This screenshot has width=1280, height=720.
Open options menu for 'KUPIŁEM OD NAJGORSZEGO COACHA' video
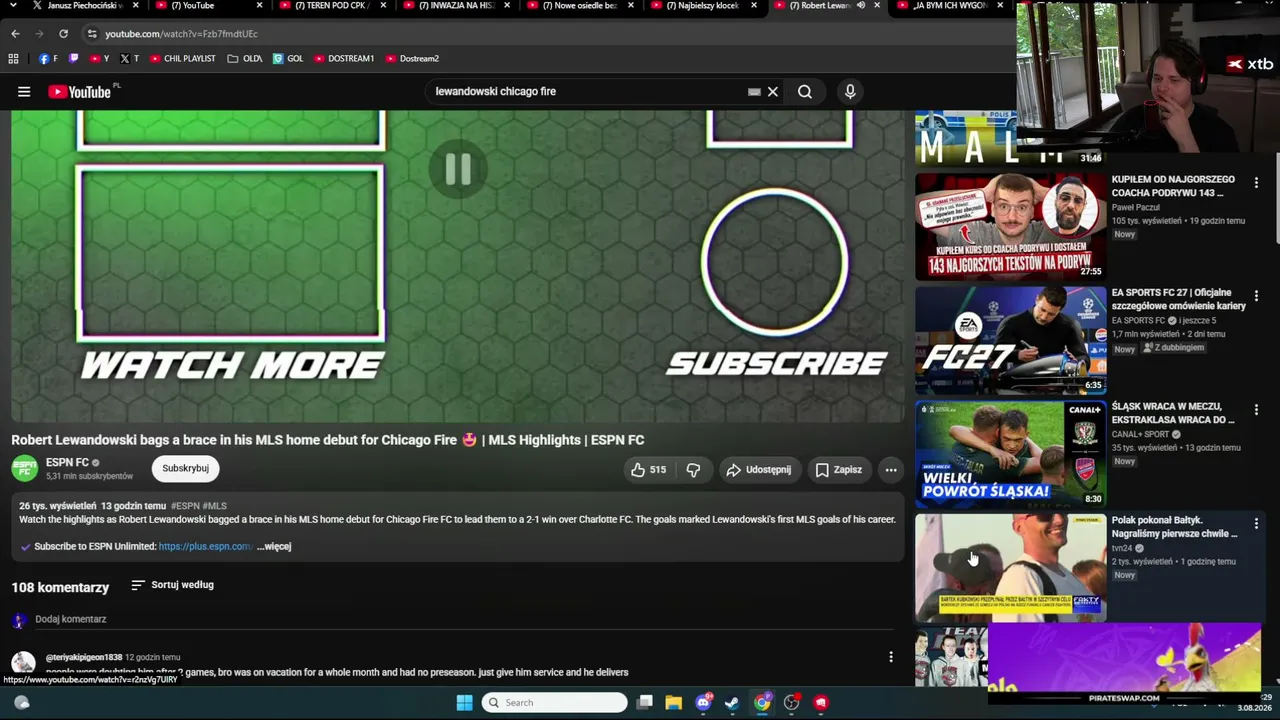point(1256,183)
